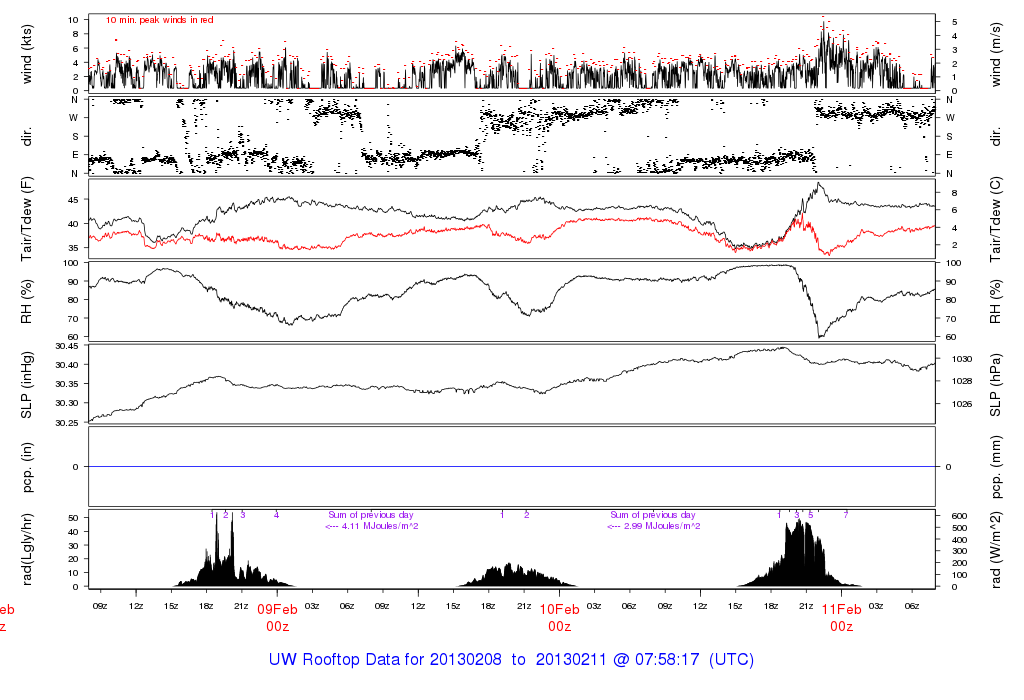Click the purple '7' marker above the radiation plot
Viewport: 1024px width, 700px height.
click(846, 515)
